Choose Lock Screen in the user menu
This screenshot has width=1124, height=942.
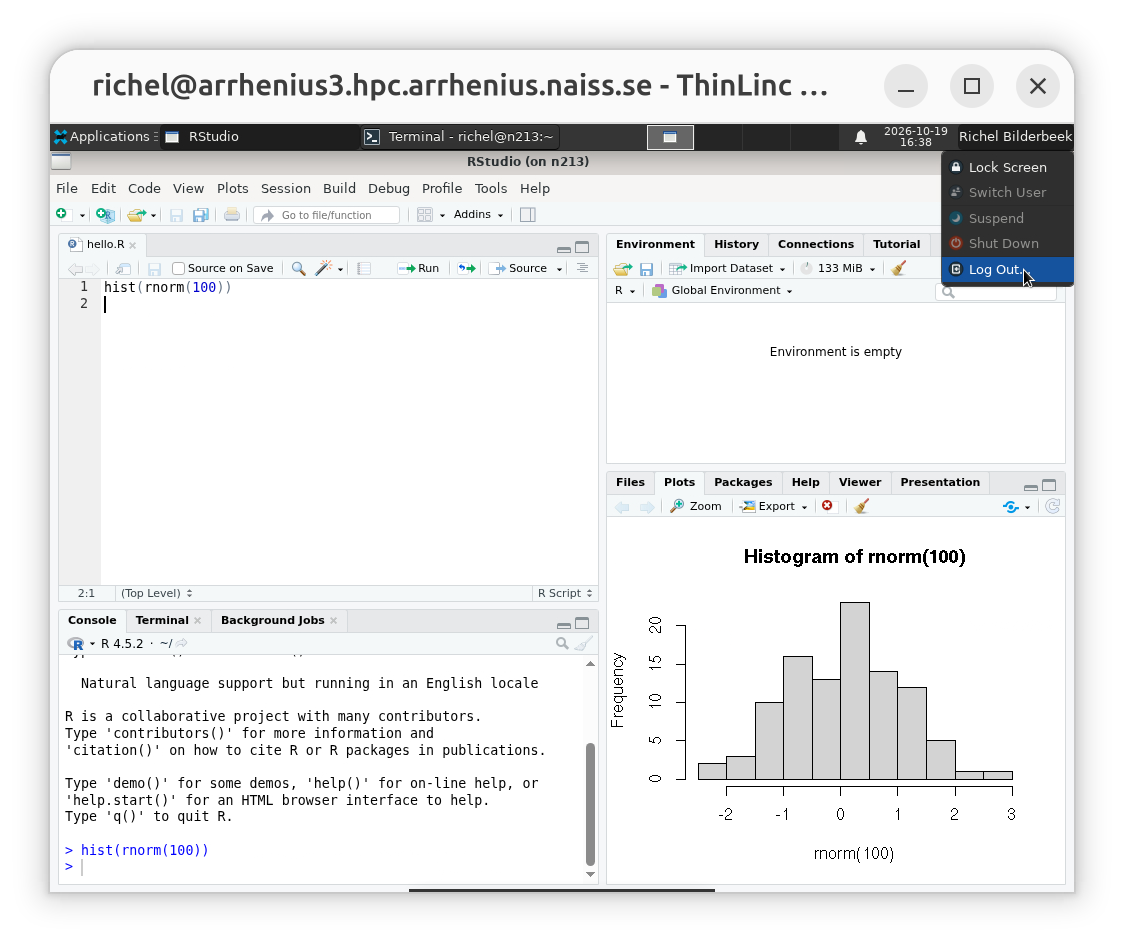pos(1007,167)
